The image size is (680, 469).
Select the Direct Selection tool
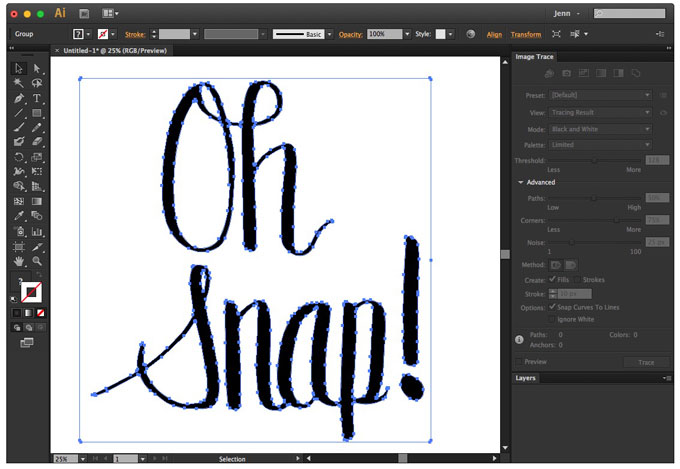[37, 69]
